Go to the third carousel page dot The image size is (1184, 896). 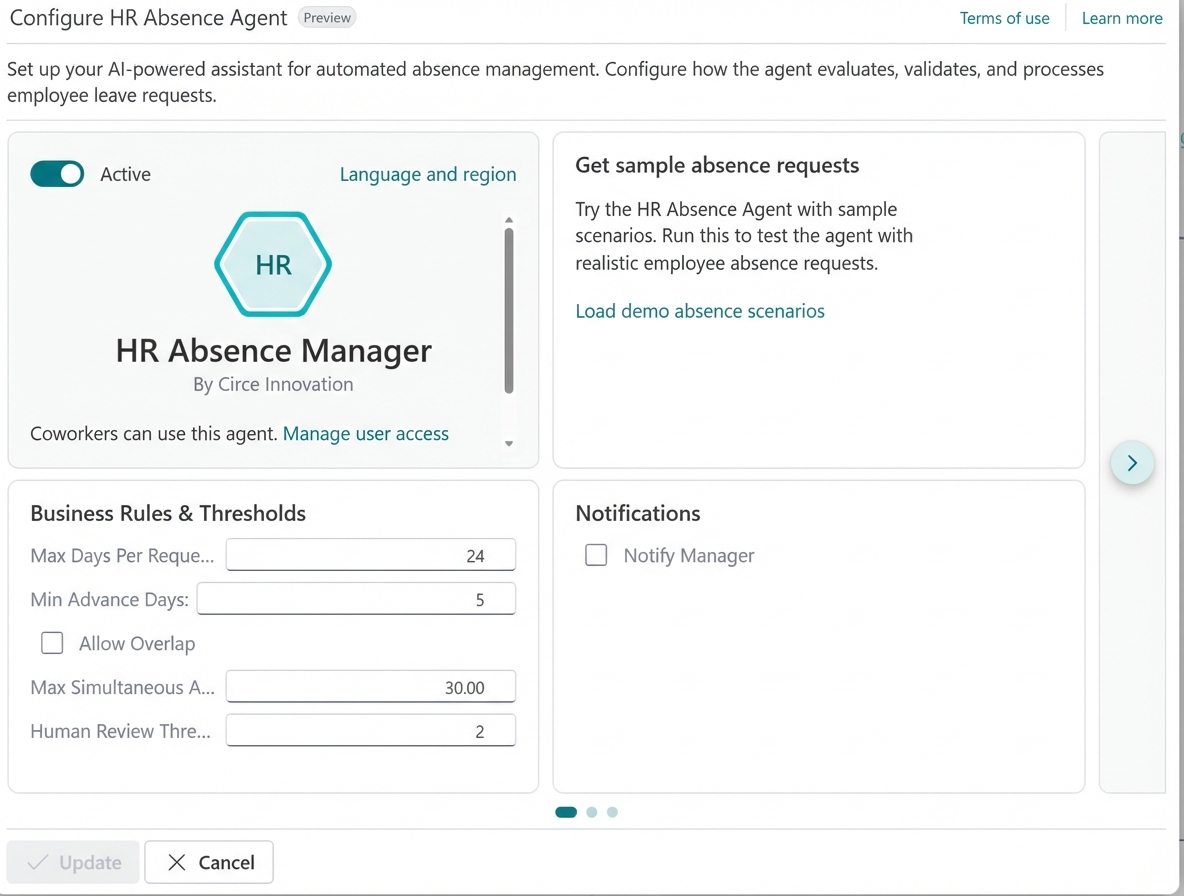pos(612,812)
